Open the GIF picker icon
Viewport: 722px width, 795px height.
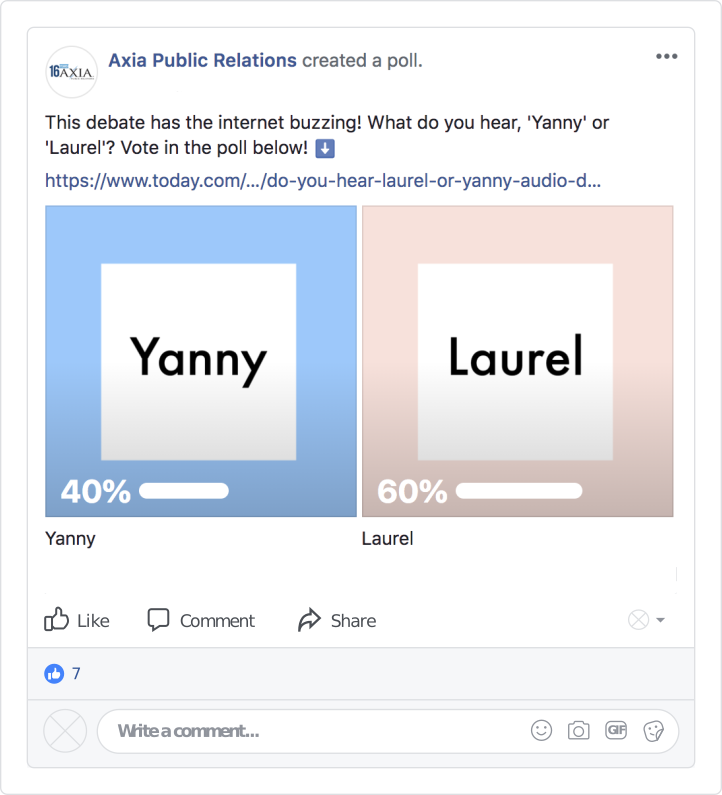(616, 731)
